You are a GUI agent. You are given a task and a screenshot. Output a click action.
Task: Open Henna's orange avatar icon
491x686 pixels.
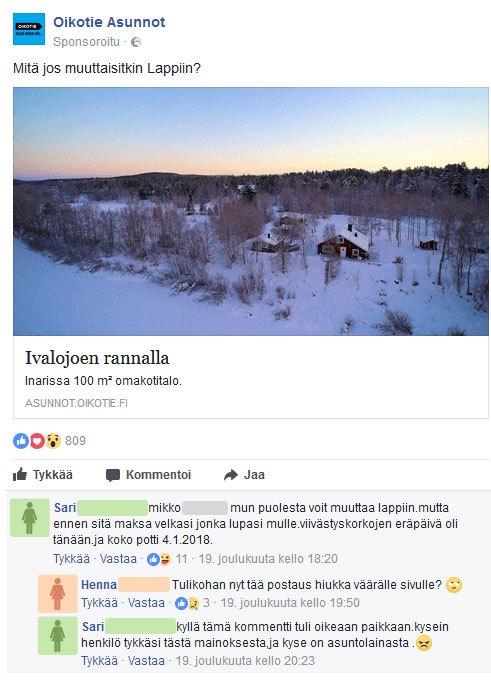58,593
